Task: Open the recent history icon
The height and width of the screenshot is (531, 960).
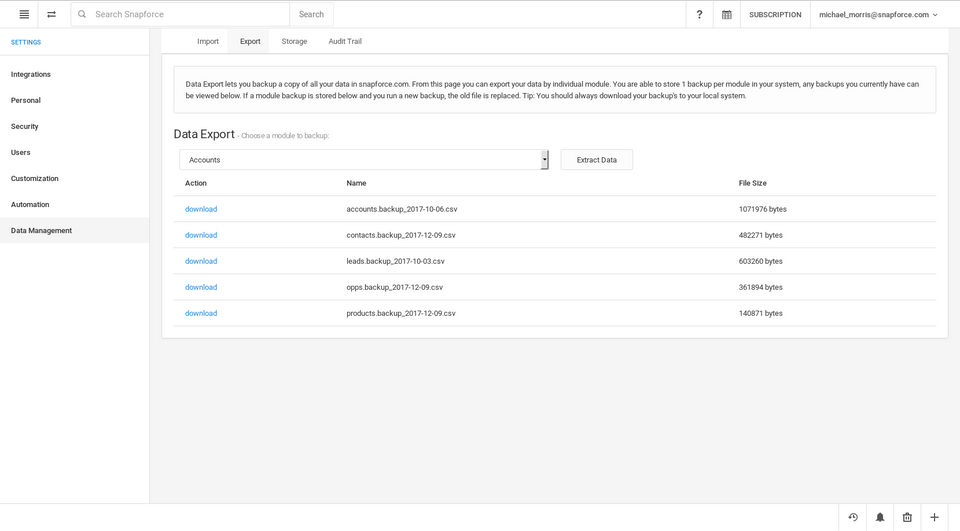Action: pos(853,517)
